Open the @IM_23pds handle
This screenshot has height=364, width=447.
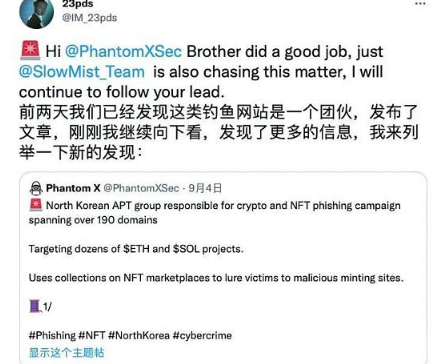pyautogui.click(x=89, y=18)
